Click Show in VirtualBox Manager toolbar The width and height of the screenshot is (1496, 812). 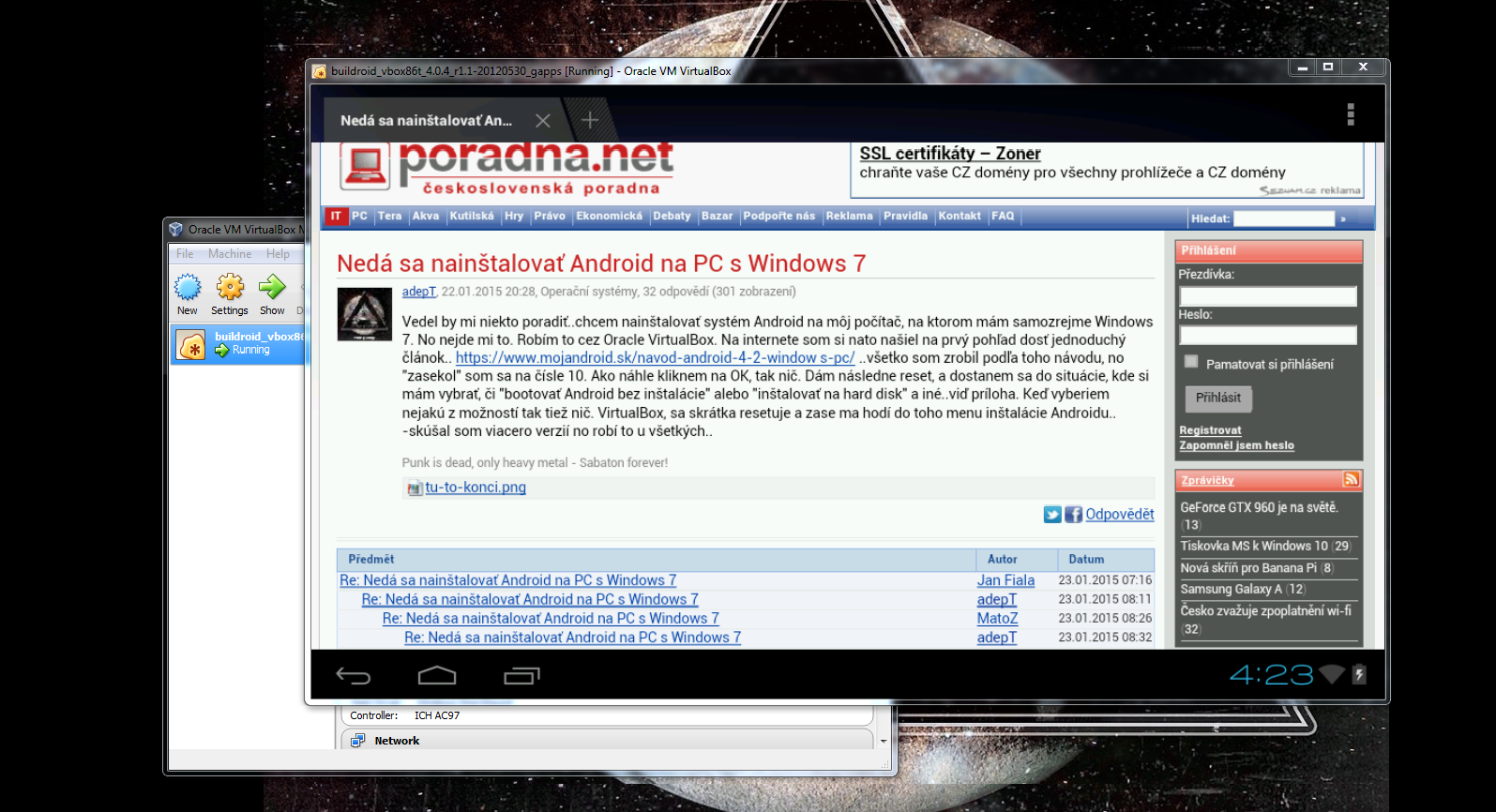pos(272,293)
